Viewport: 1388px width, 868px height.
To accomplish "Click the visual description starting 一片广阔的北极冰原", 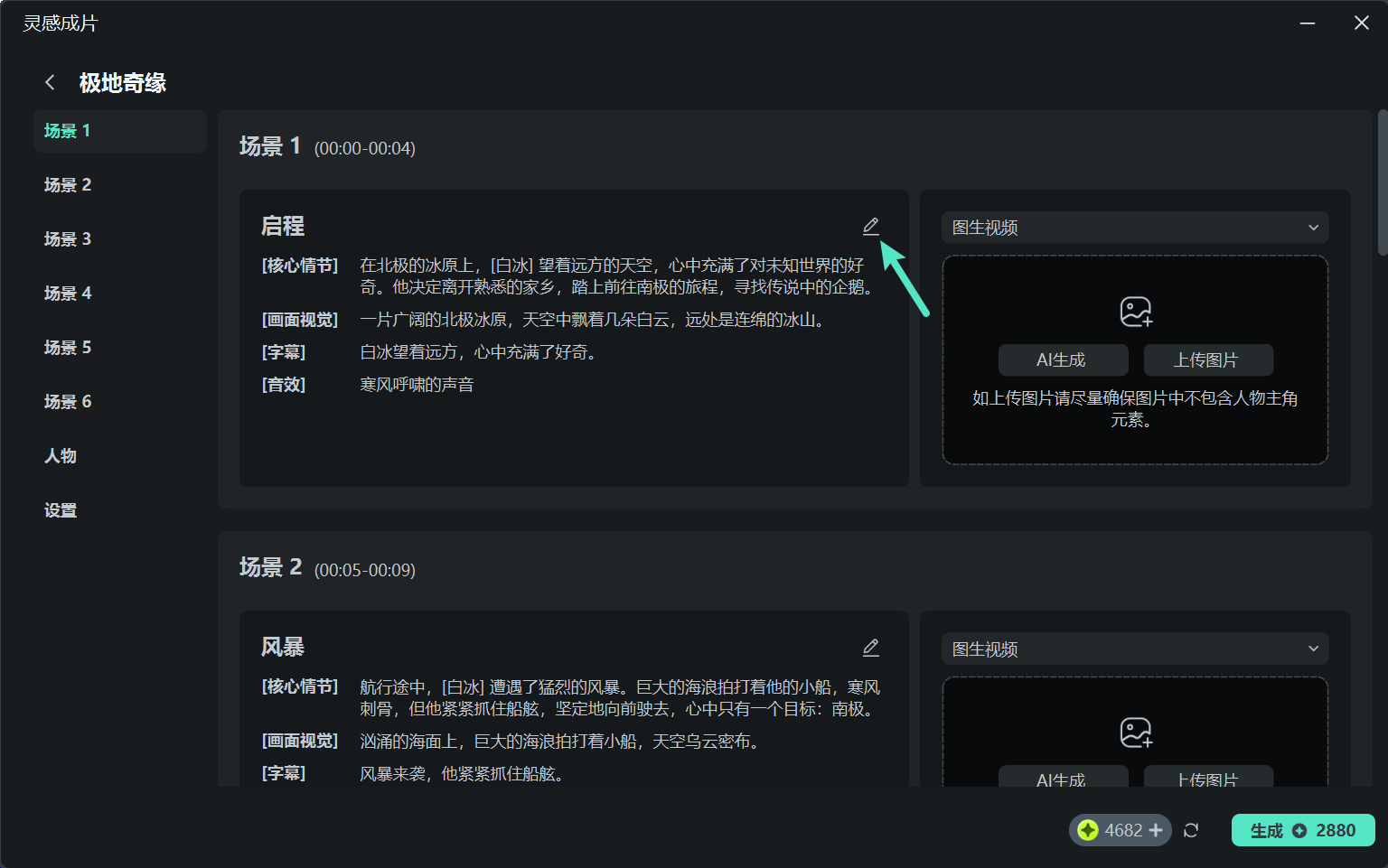I will coord(594,320).
